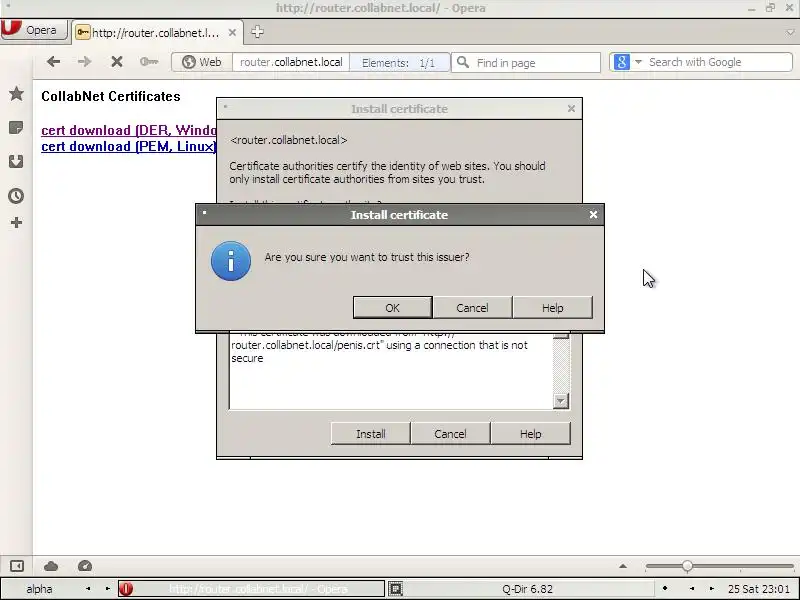
Task: Click cert download (DER, Windows) link
Action: (129, 130)
